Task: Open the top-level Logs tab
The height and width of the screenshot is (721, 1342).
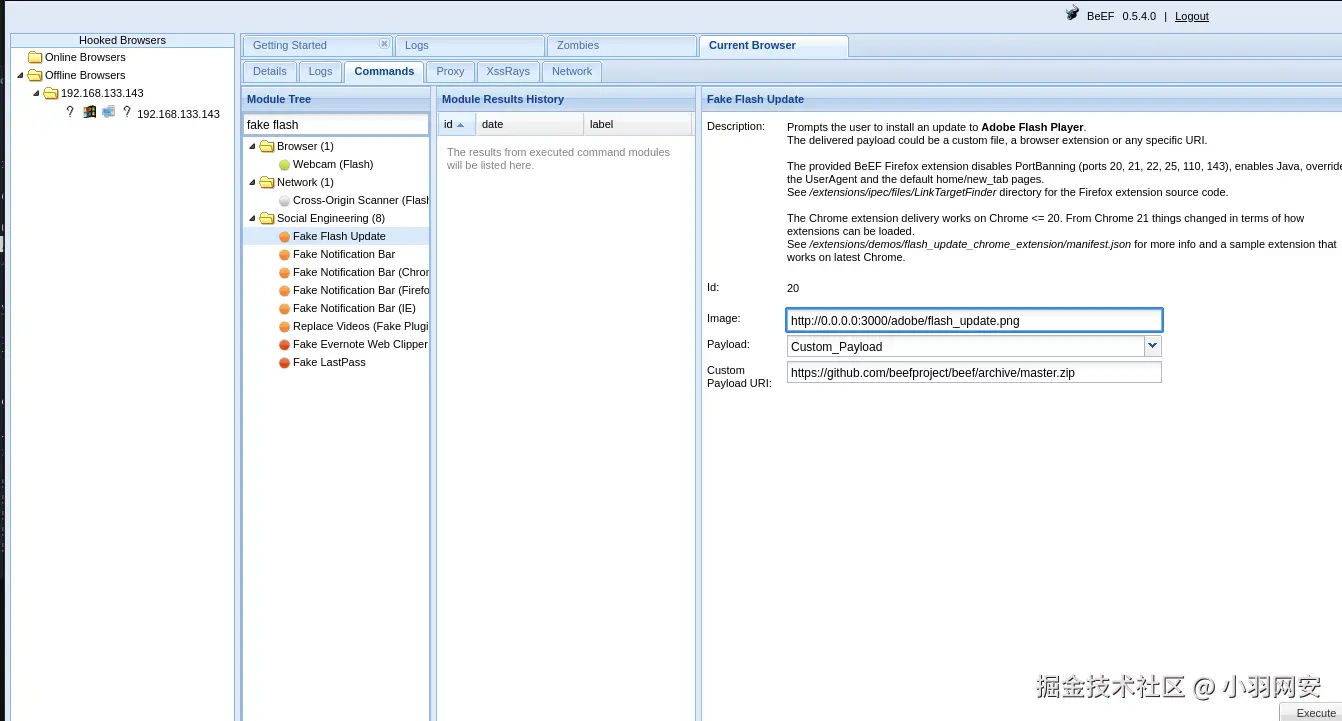Action: 470,45
